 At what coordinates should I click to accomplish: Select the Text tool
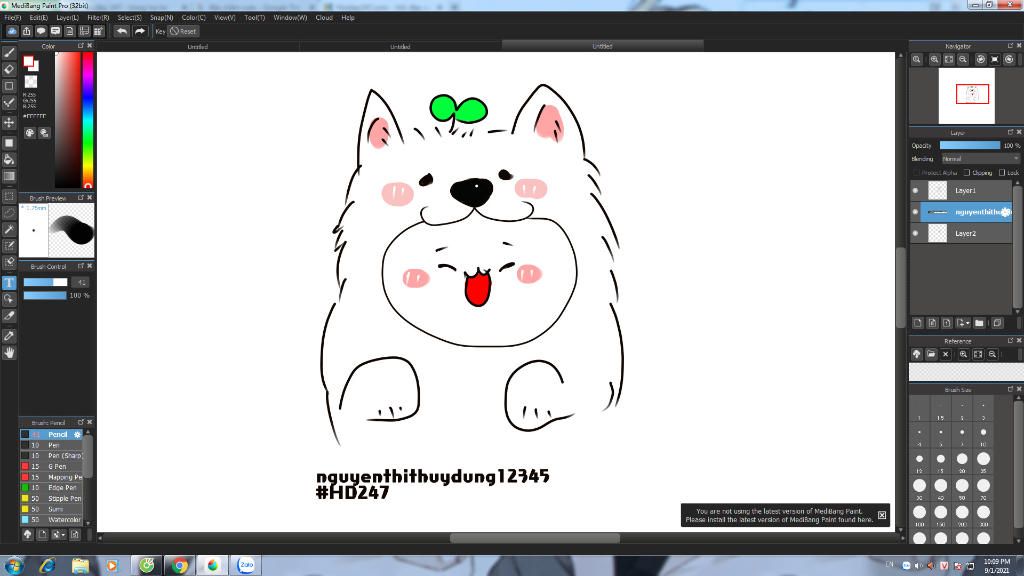[9, 283]
